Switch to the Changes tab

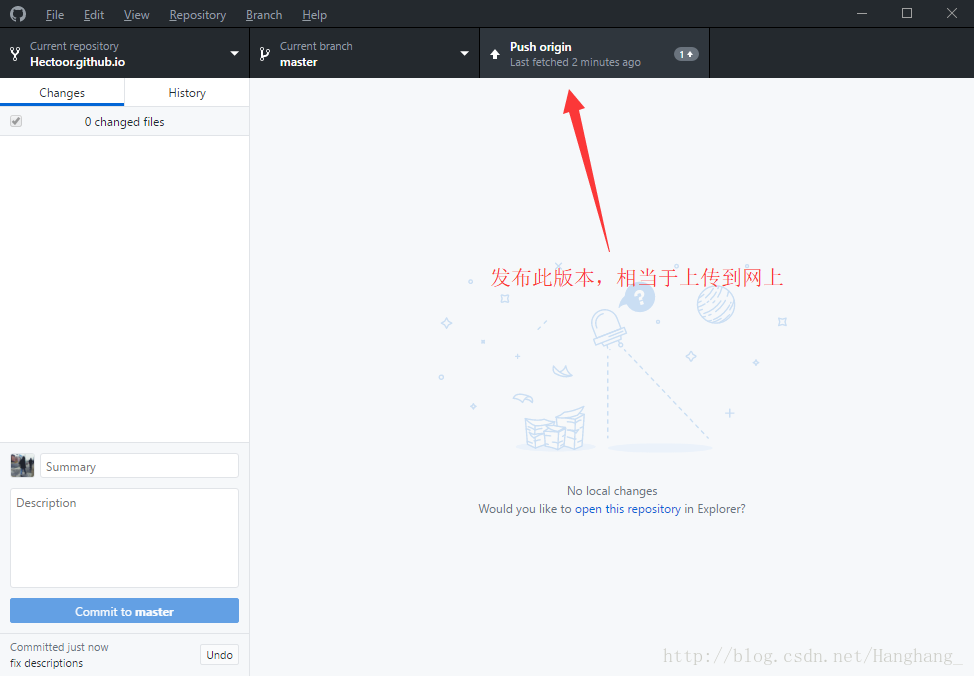point(62,93)
